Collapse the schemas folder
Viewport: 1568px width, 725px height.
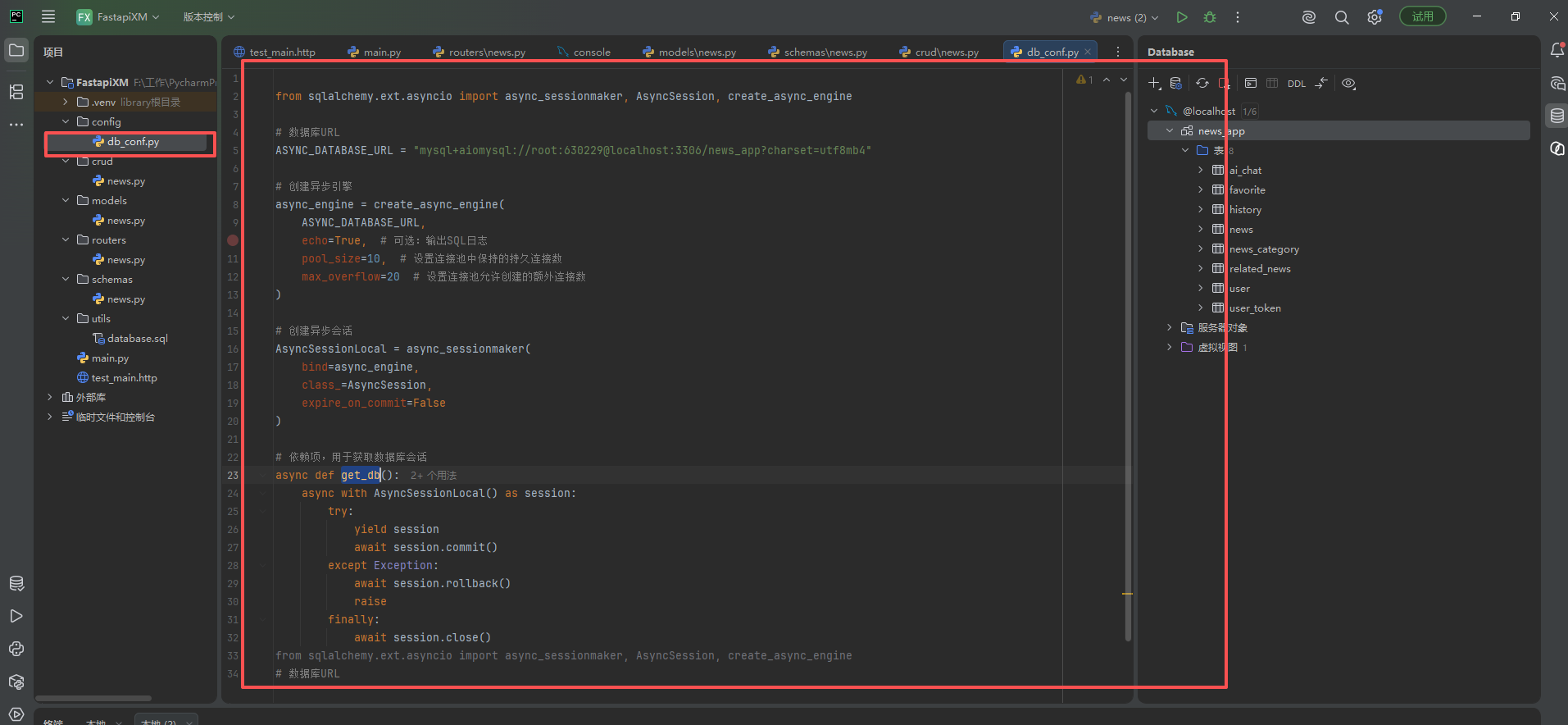pyautogui.click(x=66, y=279)
